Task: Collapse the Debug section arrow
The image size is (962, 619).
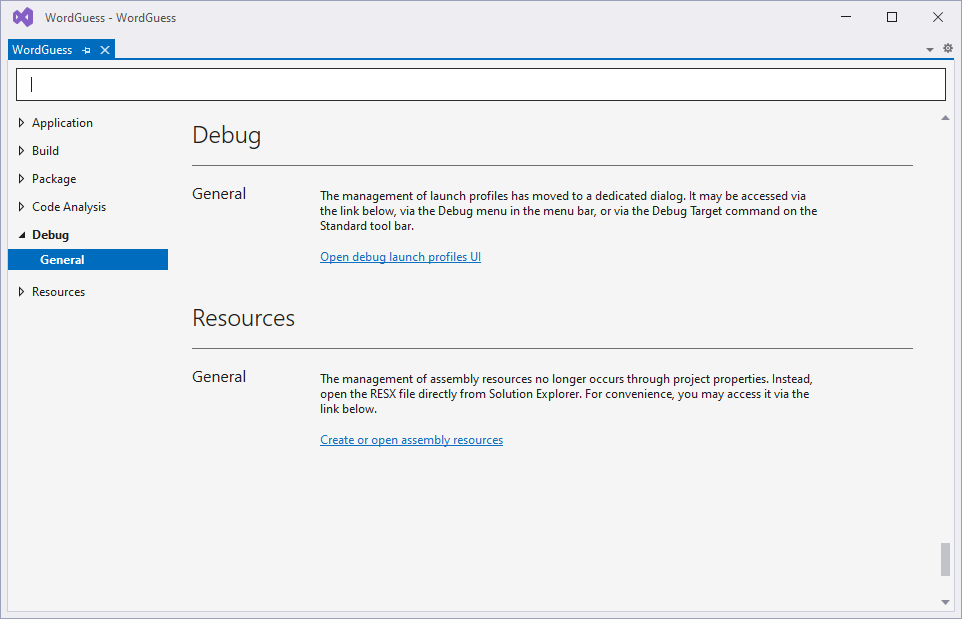Action: (x=22, y=235)
